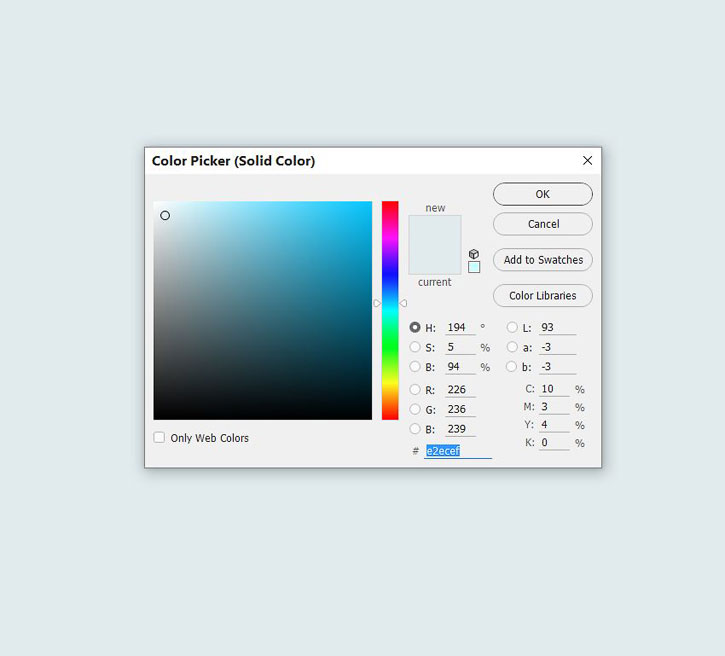Click Cancel in Color Picker
Viewport: 725px width, 656px height.
pyautogui.click(x=543, y=224)
